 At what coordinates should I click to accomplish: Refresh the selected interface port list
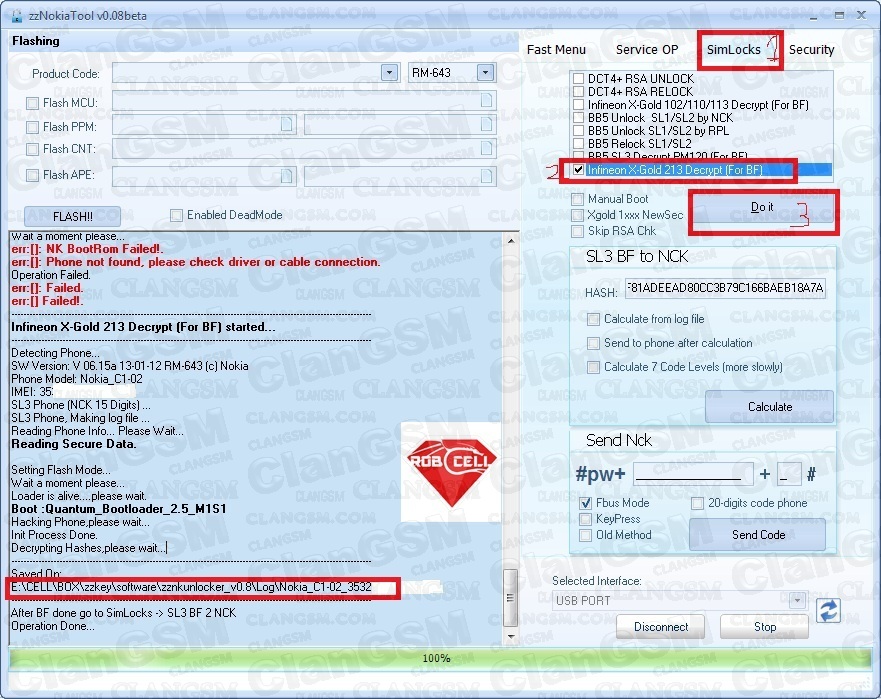(x=828, y=611)
